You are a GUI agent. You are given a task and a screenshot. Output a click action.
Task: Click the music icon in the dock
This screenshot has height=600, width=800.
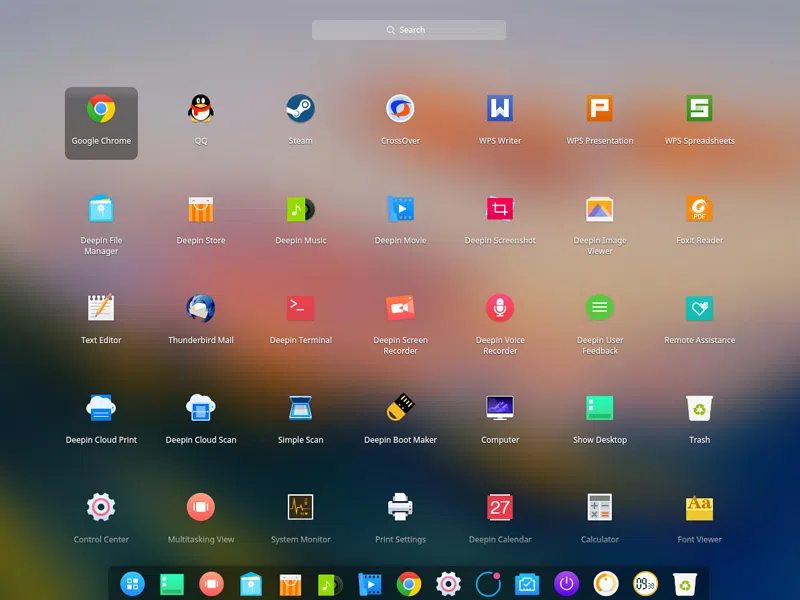point(330,585)
